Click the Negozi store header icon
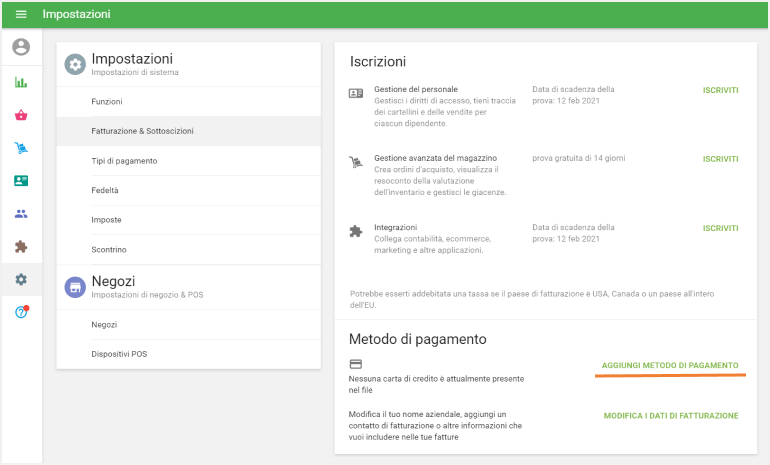770x465 pixels. click(x=75, y=287)
